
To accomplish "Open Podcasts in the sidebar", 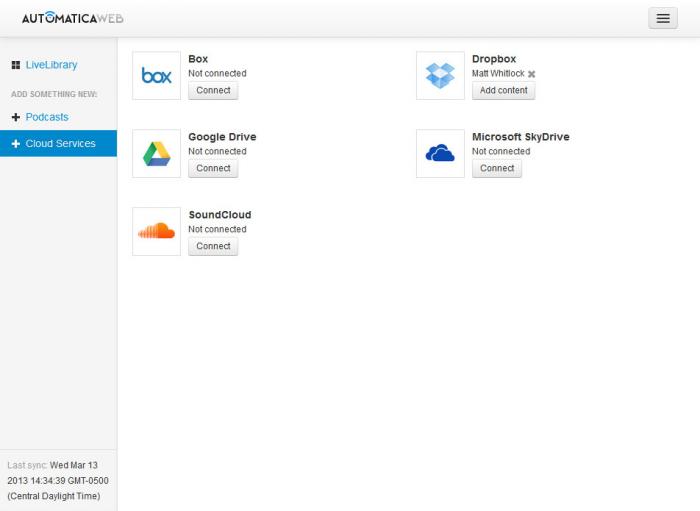I will coord(47,117).
